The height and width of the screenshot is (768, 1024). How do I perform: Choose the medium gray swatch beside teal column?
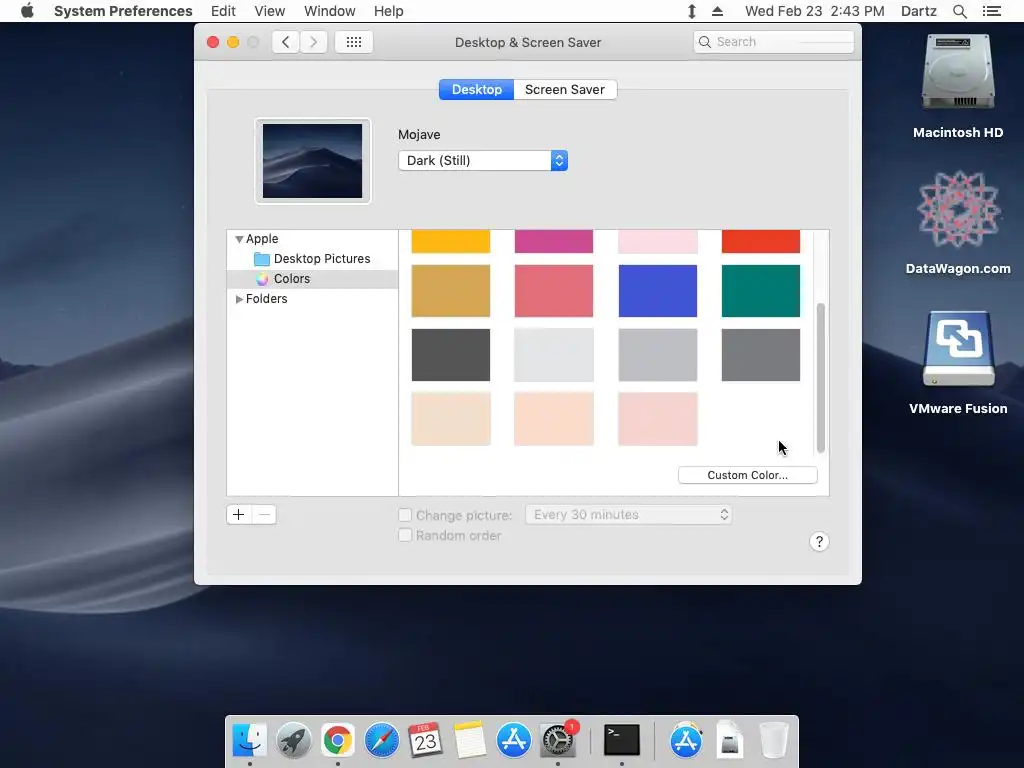tap(761, 355)
